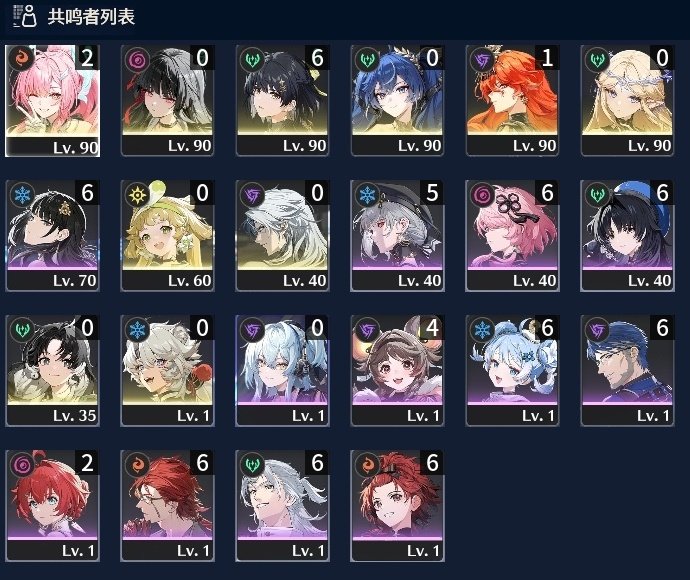Click the resonator list header icon
Image resolution: width=690 pixels, height=580 pixels.
[x=25, y=17]
